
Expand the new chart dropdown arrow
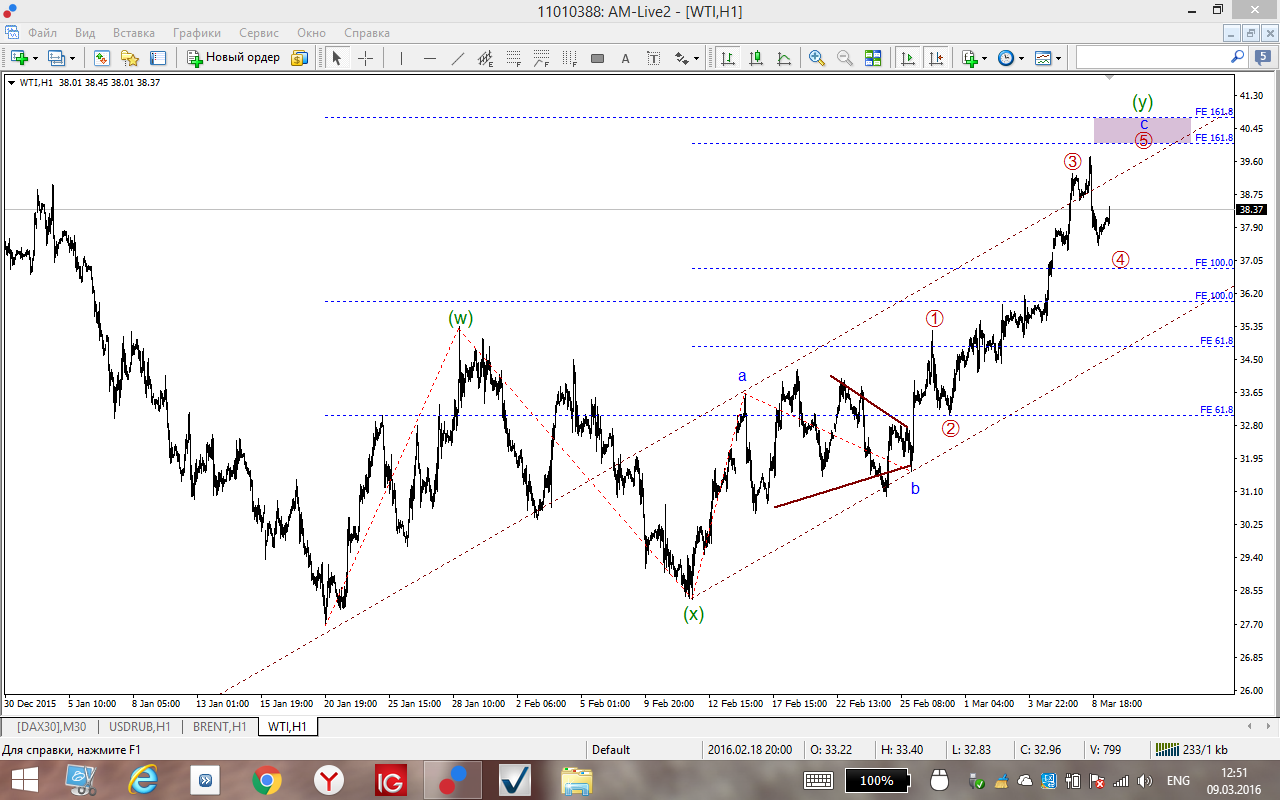click(x=35, y=58)
